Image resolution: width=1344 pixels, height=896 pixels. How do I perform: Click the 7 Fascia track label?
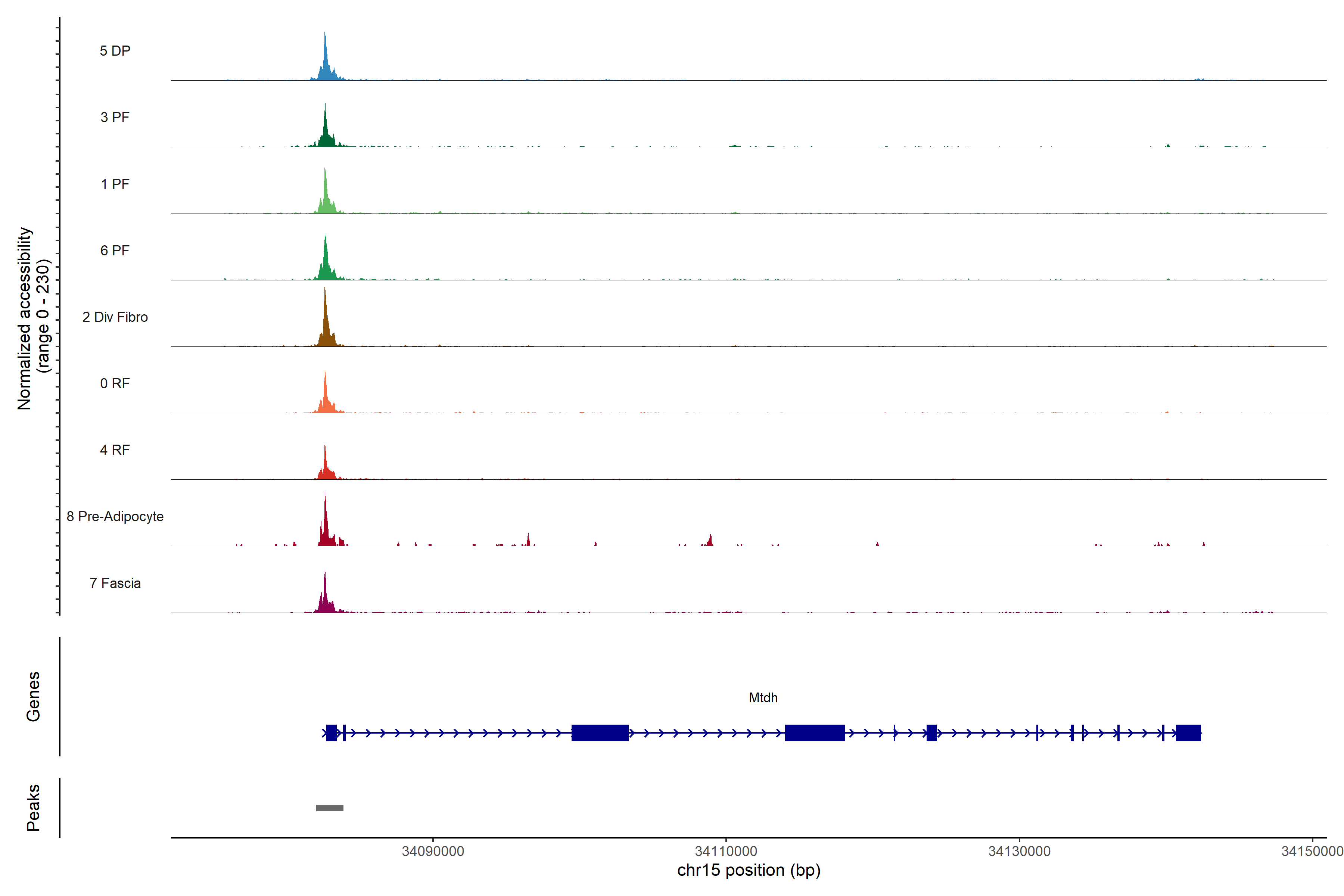point(115,583)
